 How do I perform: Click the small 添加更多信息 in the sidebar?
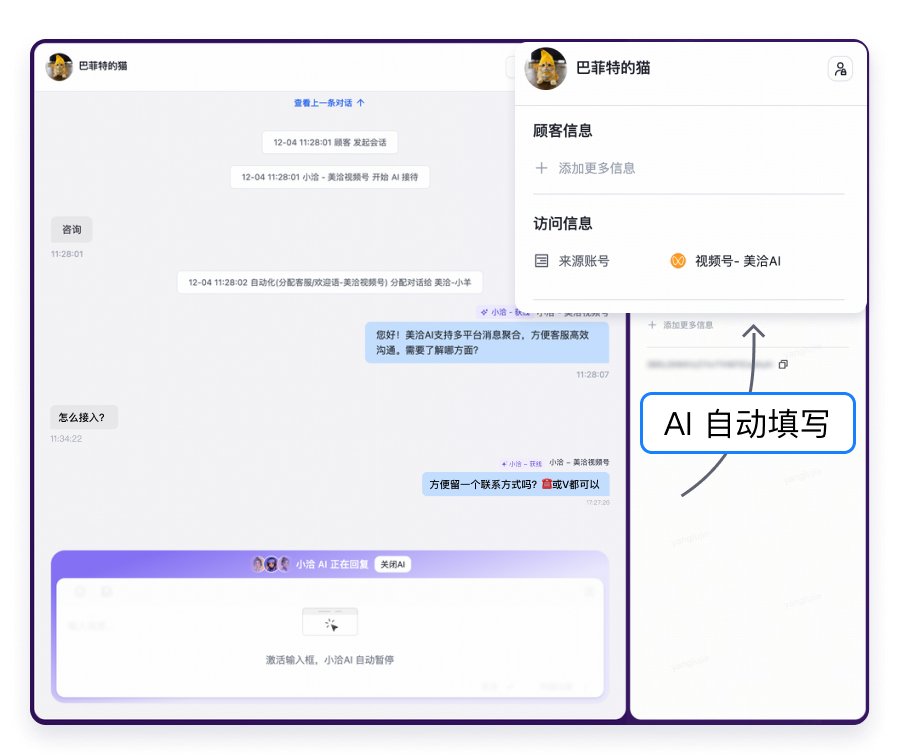point(687,325)
